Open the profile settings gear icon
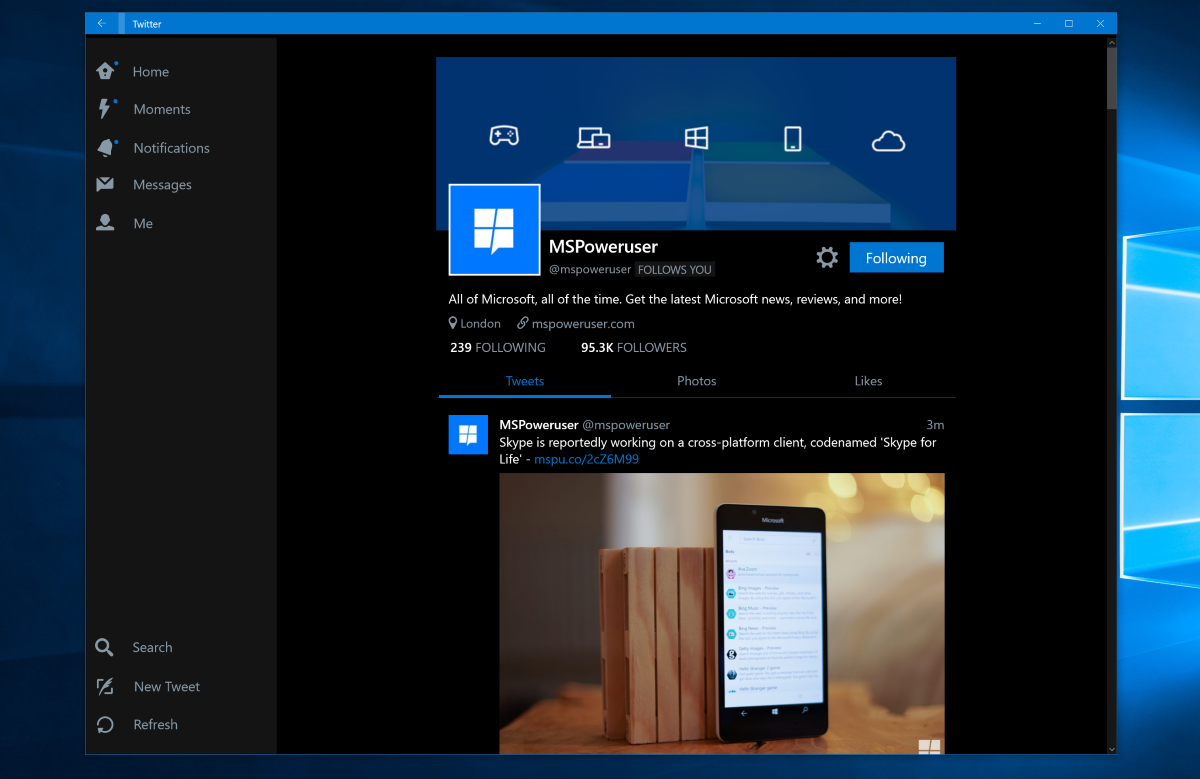The width and height of the screenshot is (1200, 779). (x=827, y=258)
